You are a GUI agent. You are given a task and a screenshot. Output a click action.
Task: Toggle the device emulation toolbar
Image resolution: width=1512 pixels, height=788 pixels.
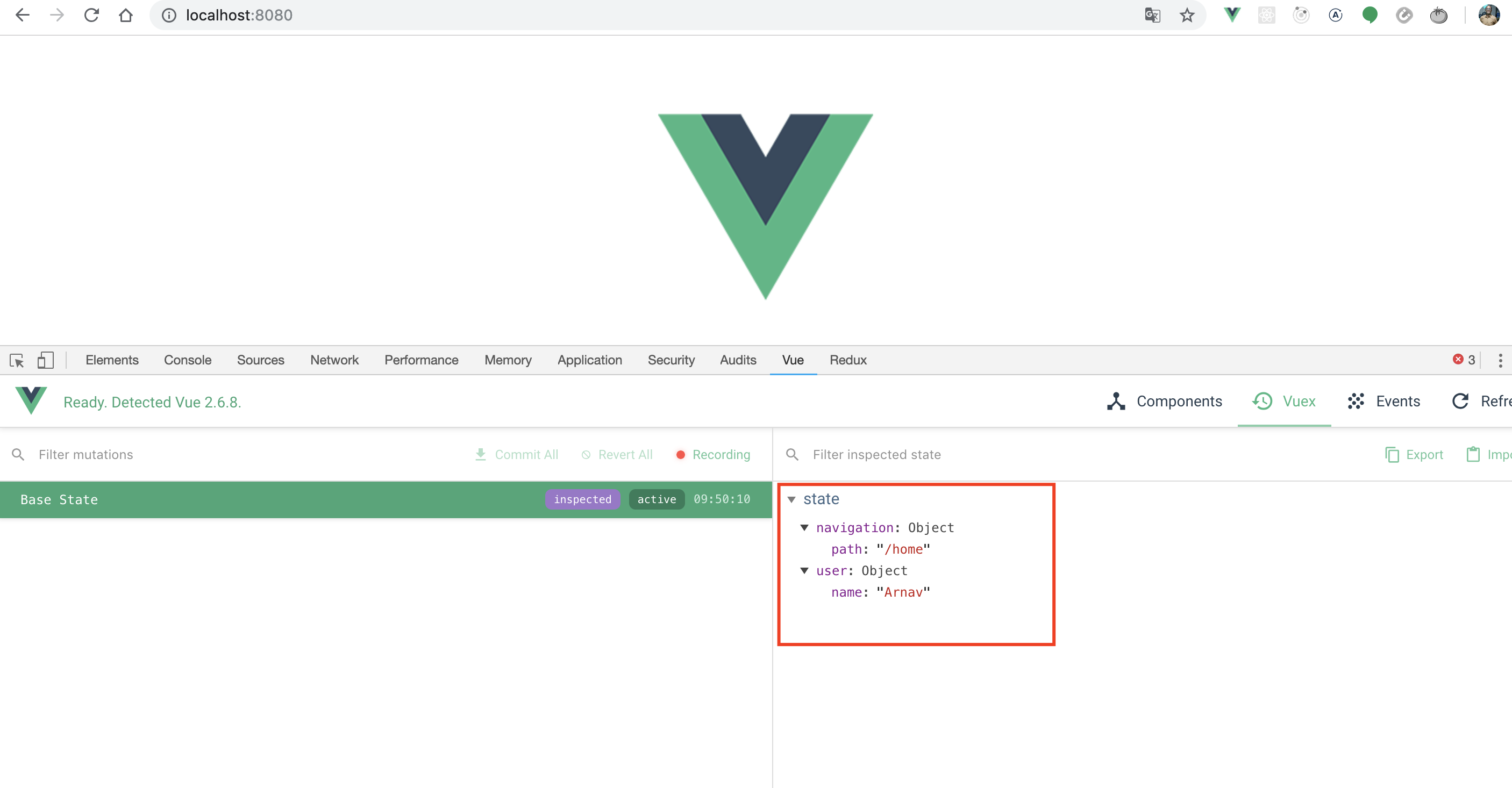pyautogui.click(x=45, y=360)
